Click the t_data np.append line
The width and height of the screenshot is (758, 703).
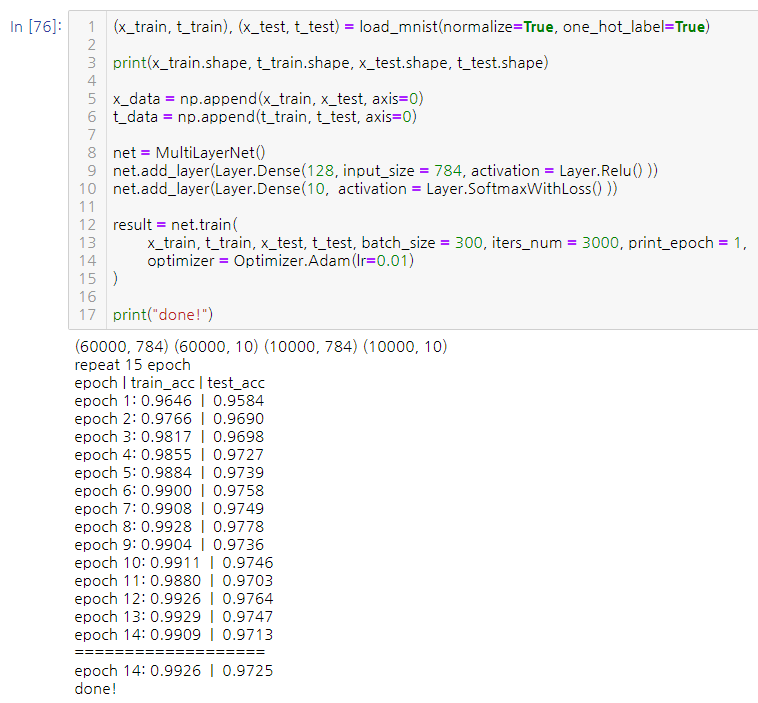pos(264,117)
